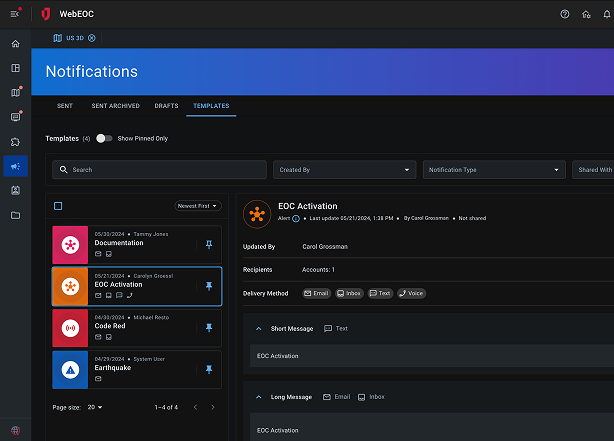614x441 pixels.
Task: Switch to the Drafts tab
Action: 166,106
